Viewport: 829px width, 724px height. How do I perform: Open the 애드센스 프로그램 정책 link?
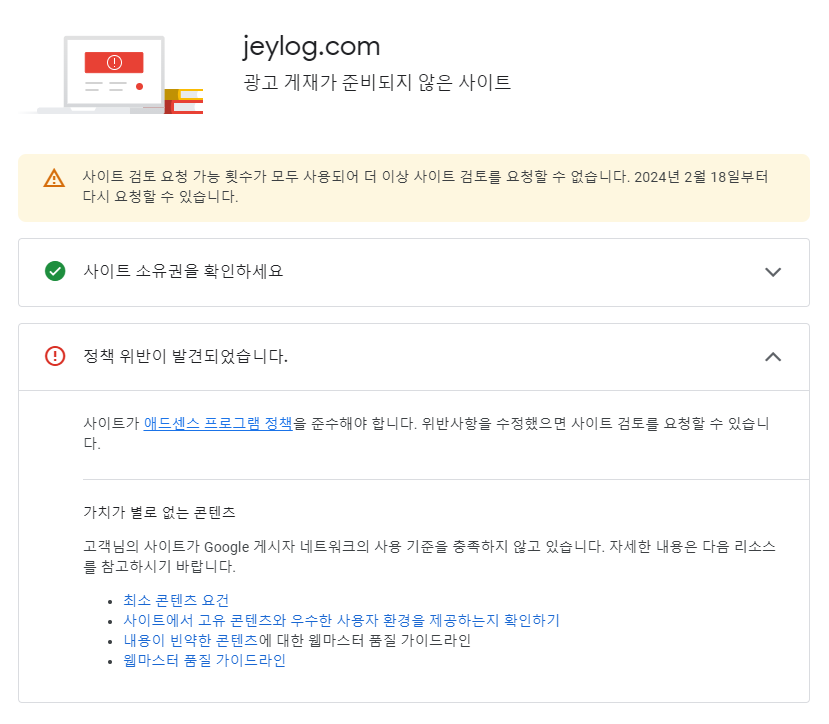click(218, 424)
